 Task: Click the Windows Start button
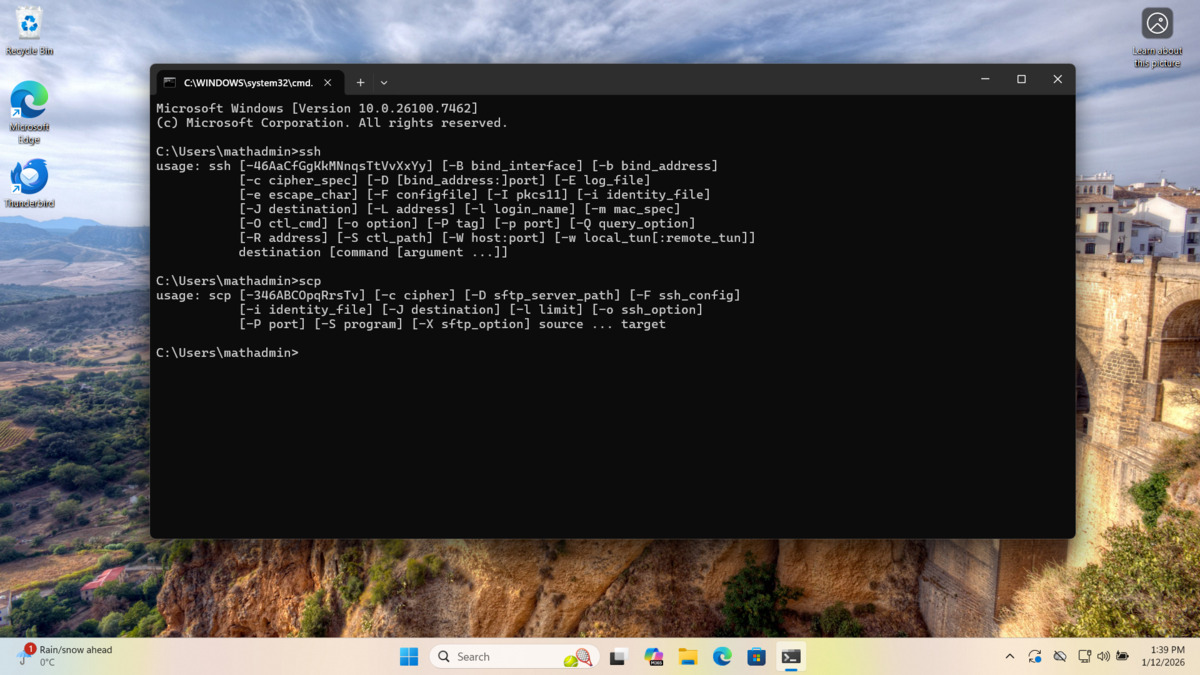tap(409, 657)
